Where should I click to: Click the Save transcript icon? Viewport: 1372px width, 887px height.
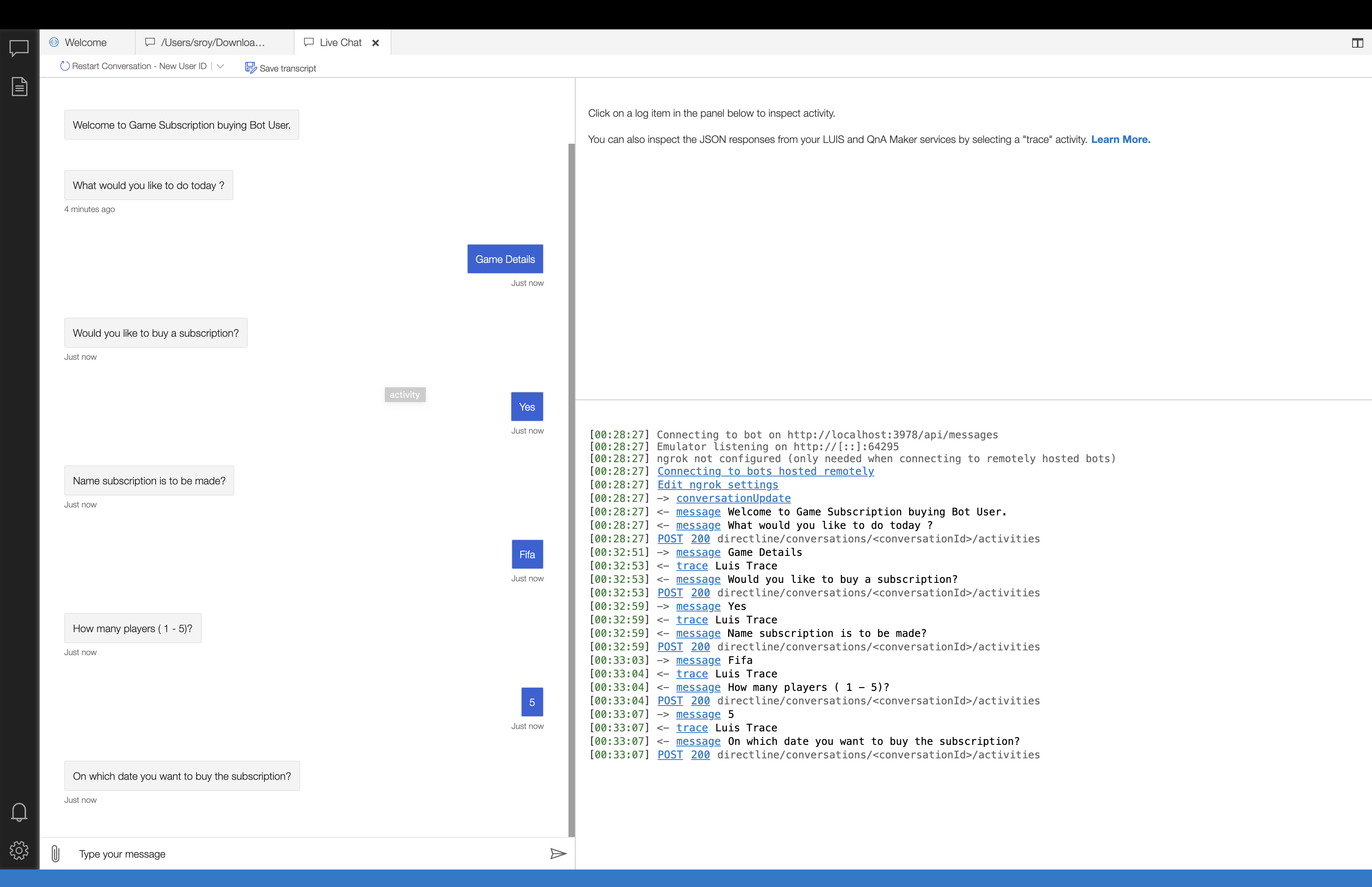pyautogui.click(x=251, y=67)
